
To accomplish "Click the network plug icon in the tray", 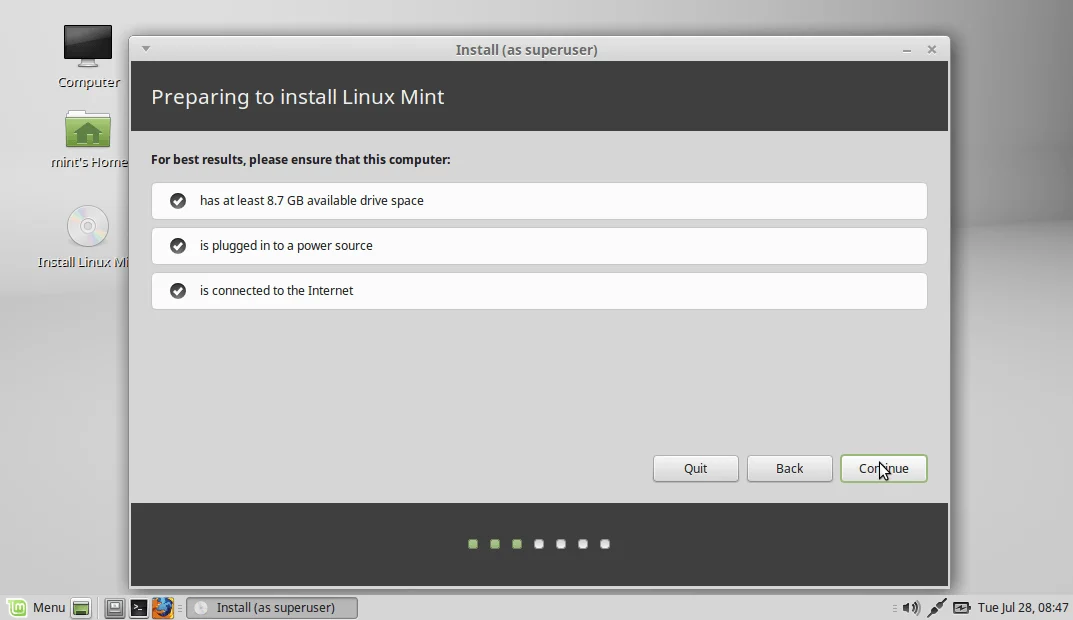I will (937, 607).
